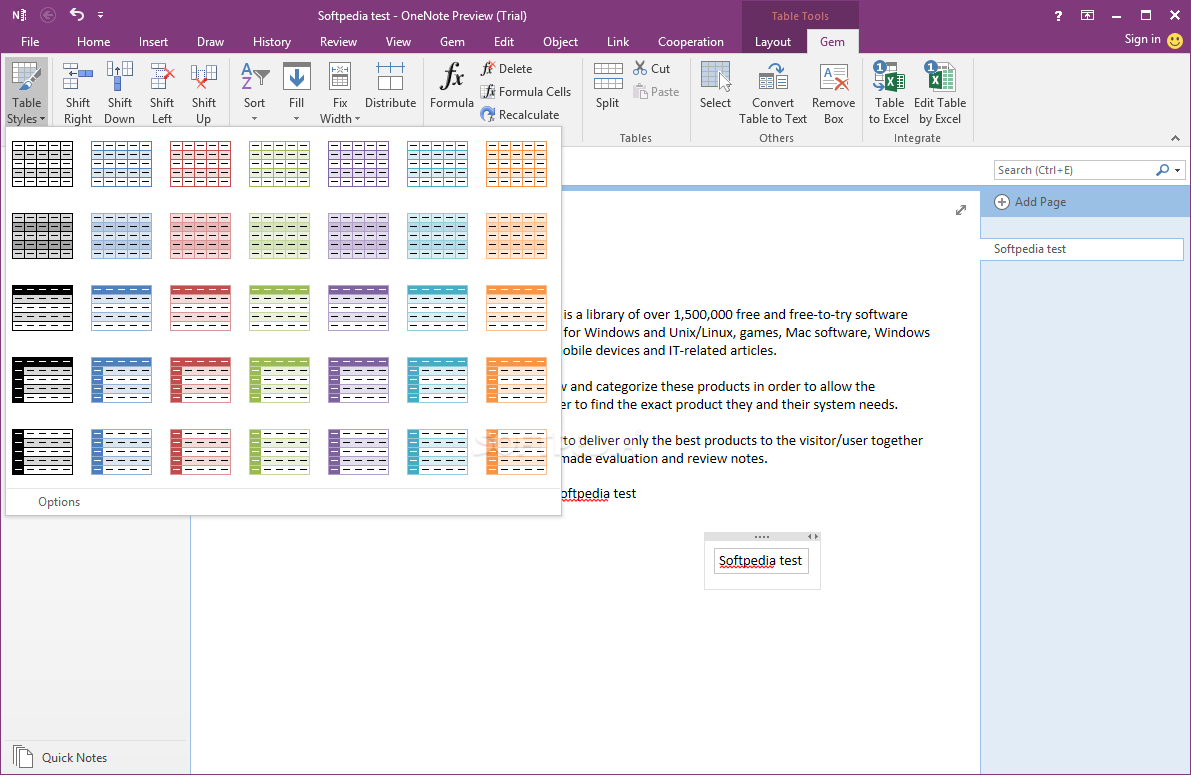Export Table to Excel

(889, 93)
